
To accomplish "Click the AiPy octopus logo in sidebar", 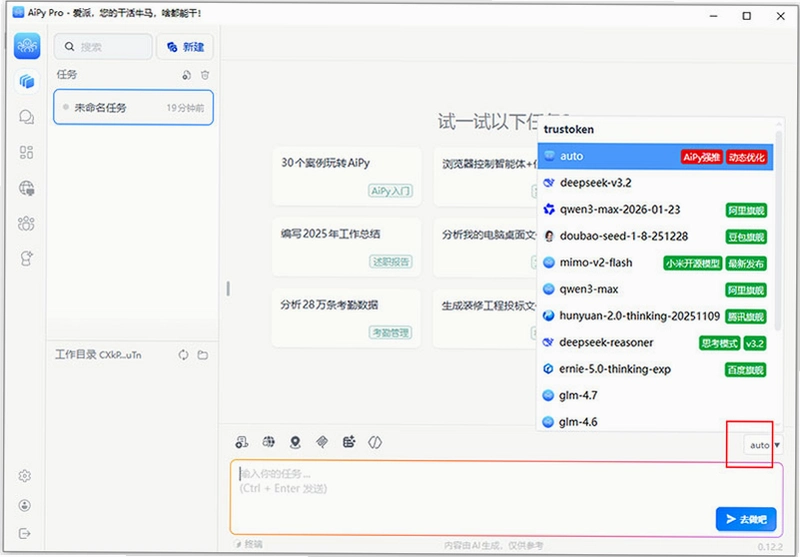I will (27, 46).
